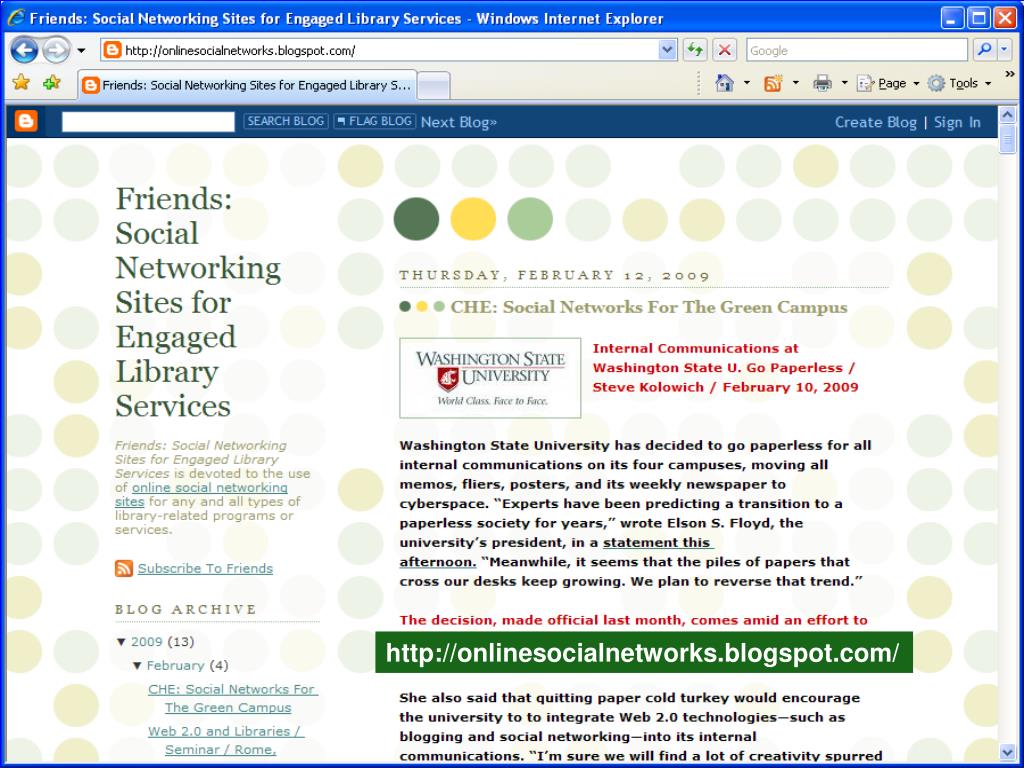The width and height of the screenshot is (1024, 768).
Task: Open the Tools menu
Action: (959, 83)
